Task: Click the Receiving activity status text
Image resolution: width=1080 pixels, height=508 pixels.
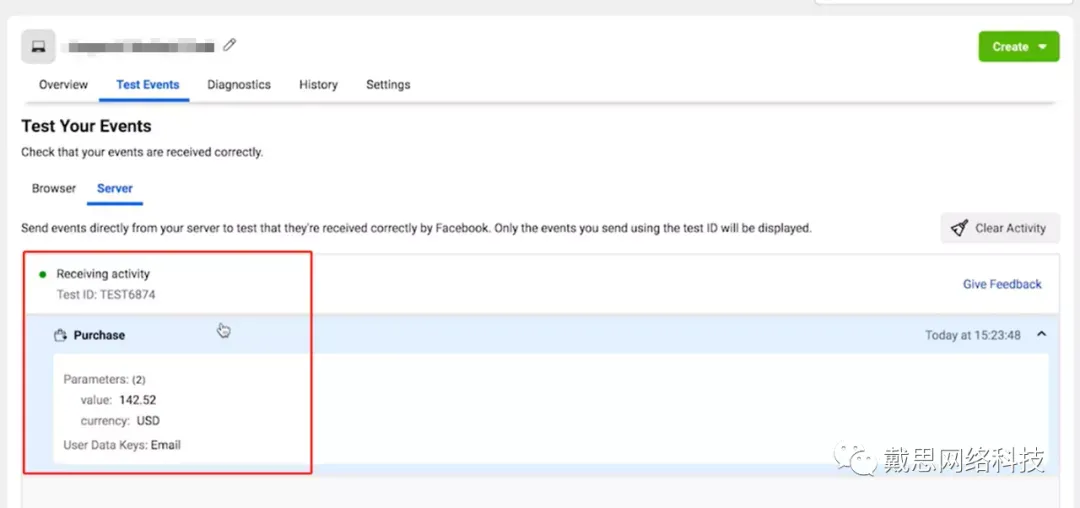Action: click(x=103, y=274)
